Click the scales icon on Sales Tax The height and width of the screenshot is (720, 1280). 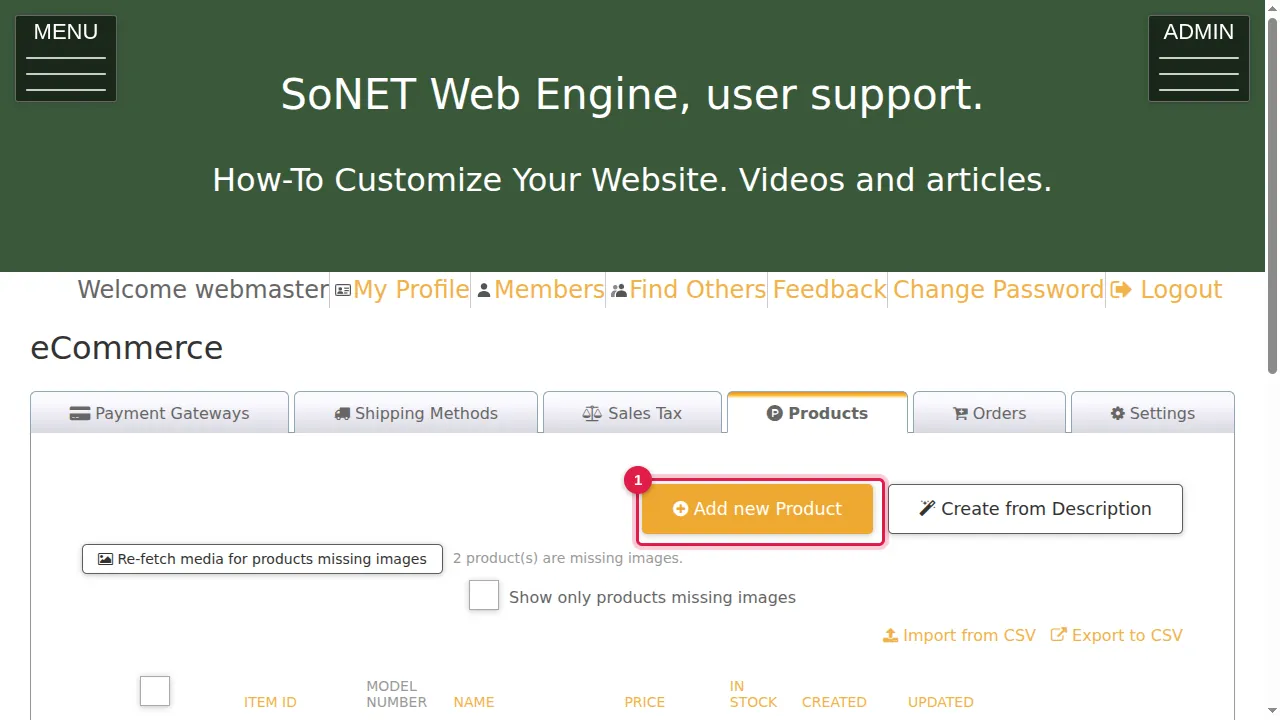point(592,413)
